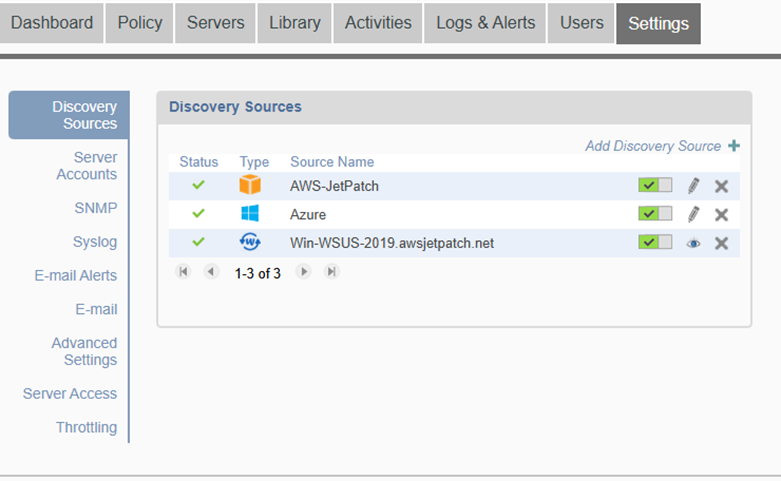781x481 pixels.
Task: Click the Add Discovery Source link
Action: click(x=653, y=146)
